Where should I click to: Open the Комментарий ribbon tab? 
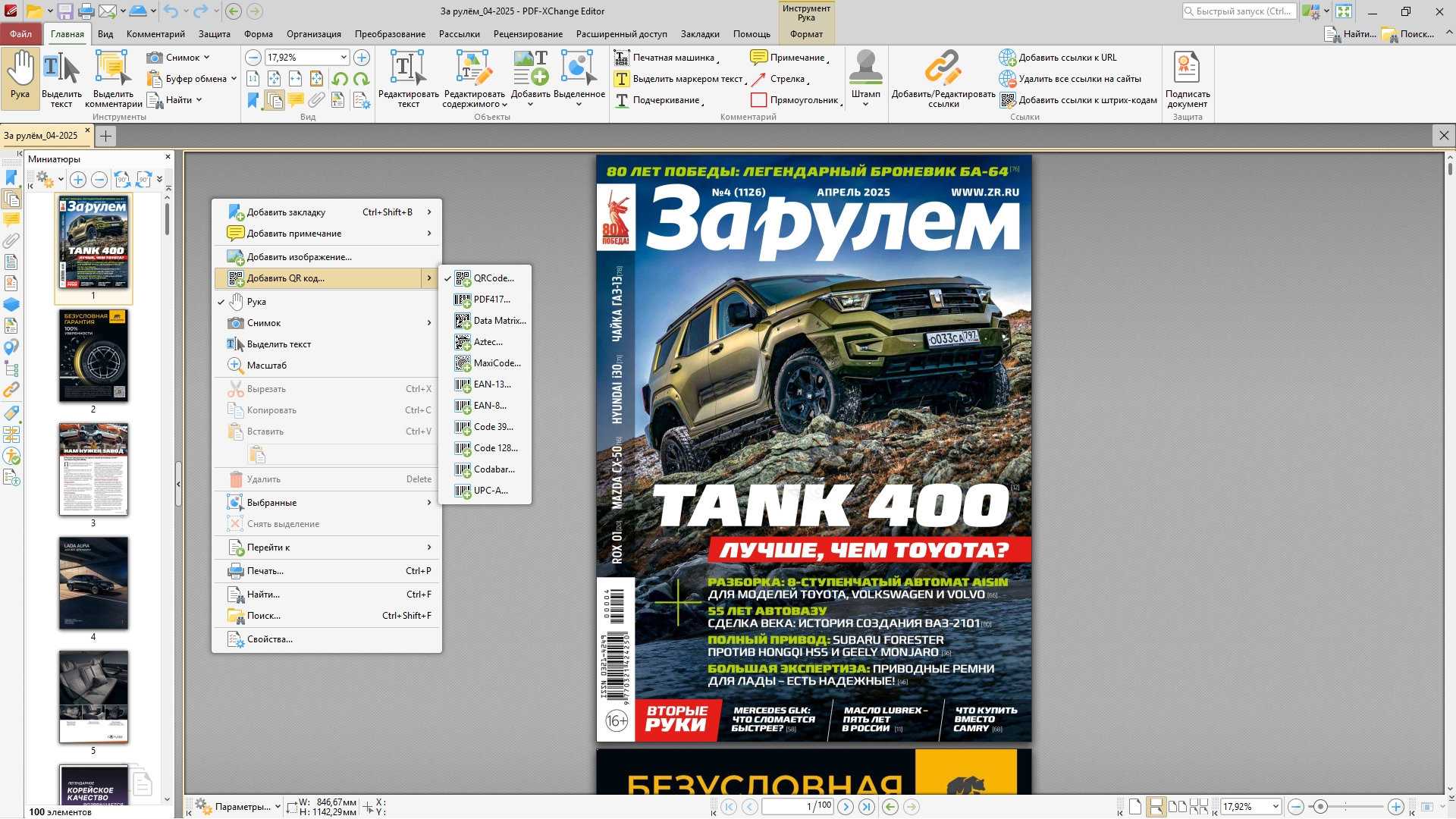(155, 34)
